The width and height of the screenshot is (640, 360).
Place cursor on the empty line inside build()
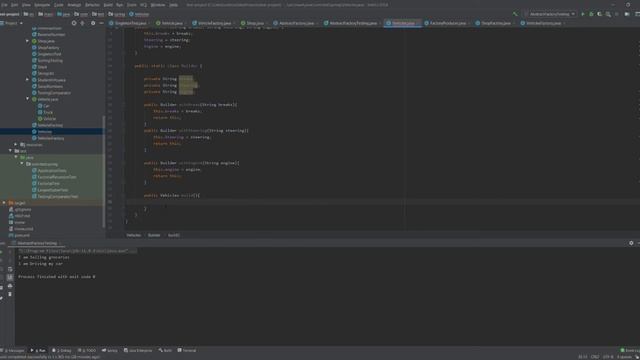pos(380,202)
